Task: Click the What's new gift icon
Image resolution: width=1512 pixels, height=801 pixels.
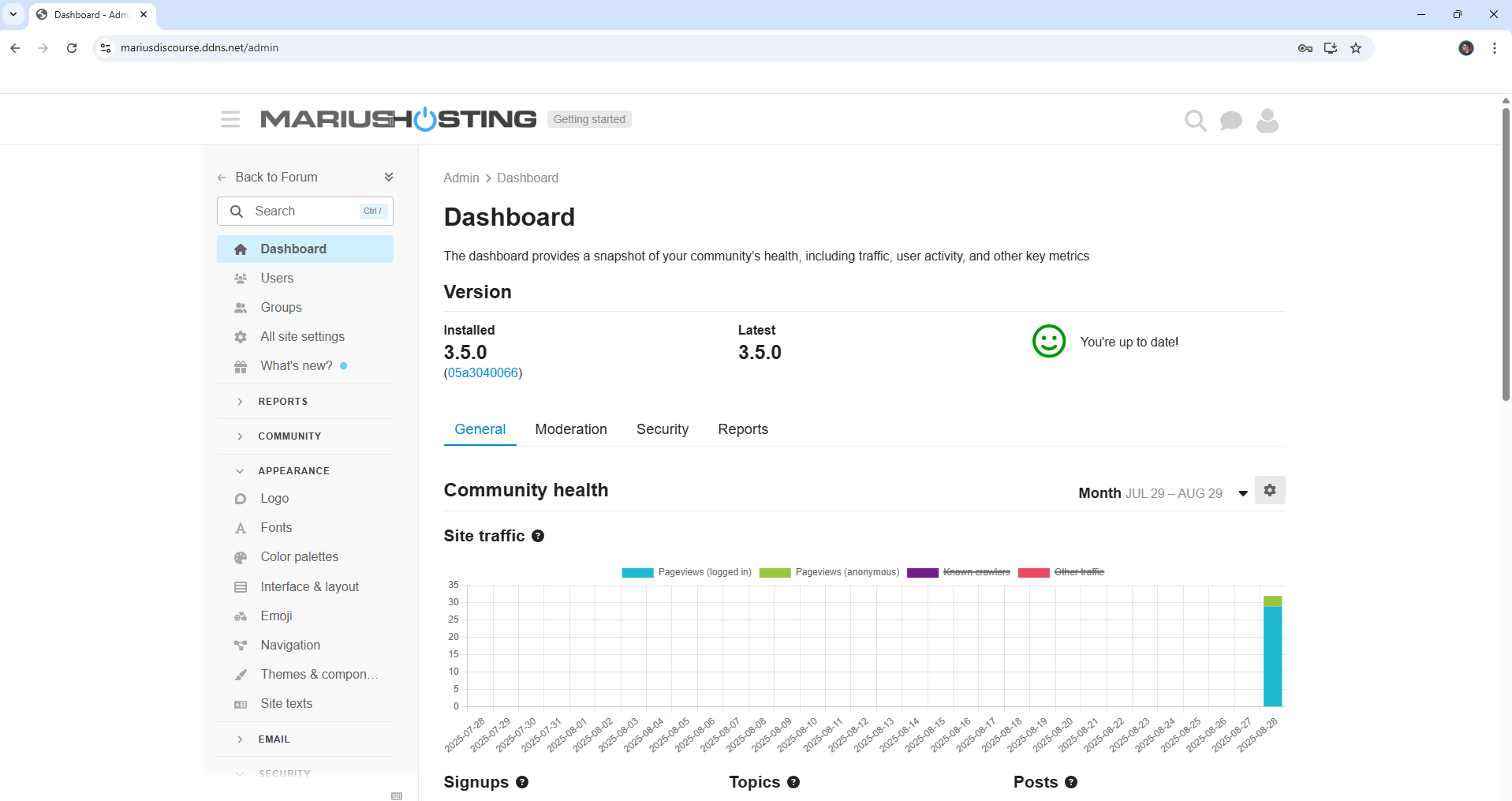Action: pyautogui.click(x=241, y=366)
